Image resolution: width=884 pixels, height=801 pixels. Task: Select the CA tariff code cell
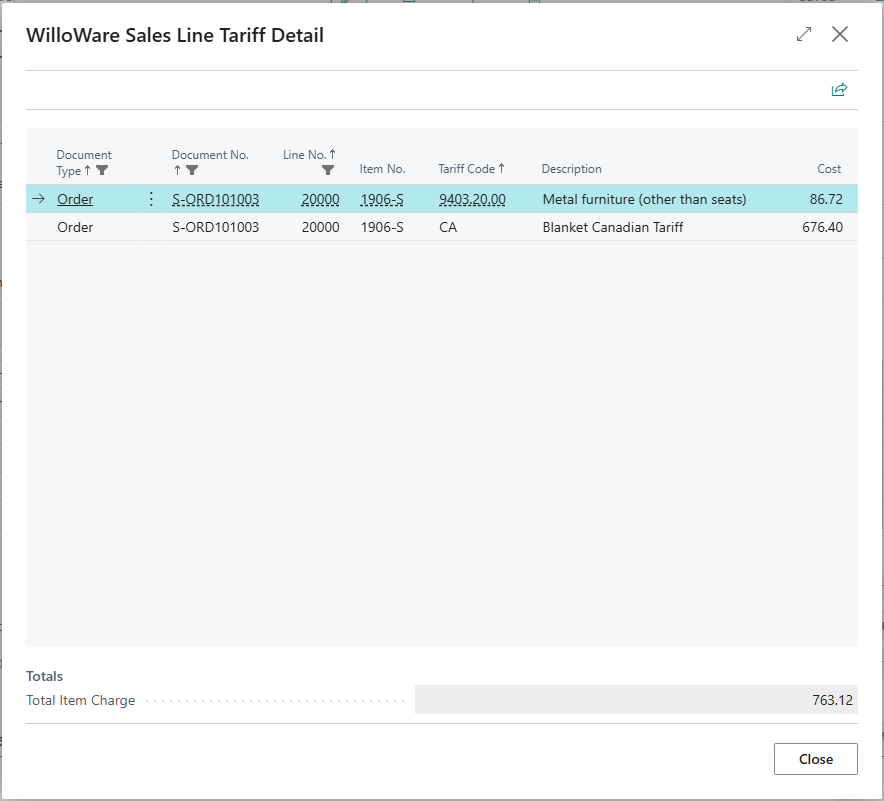point(448,227)
